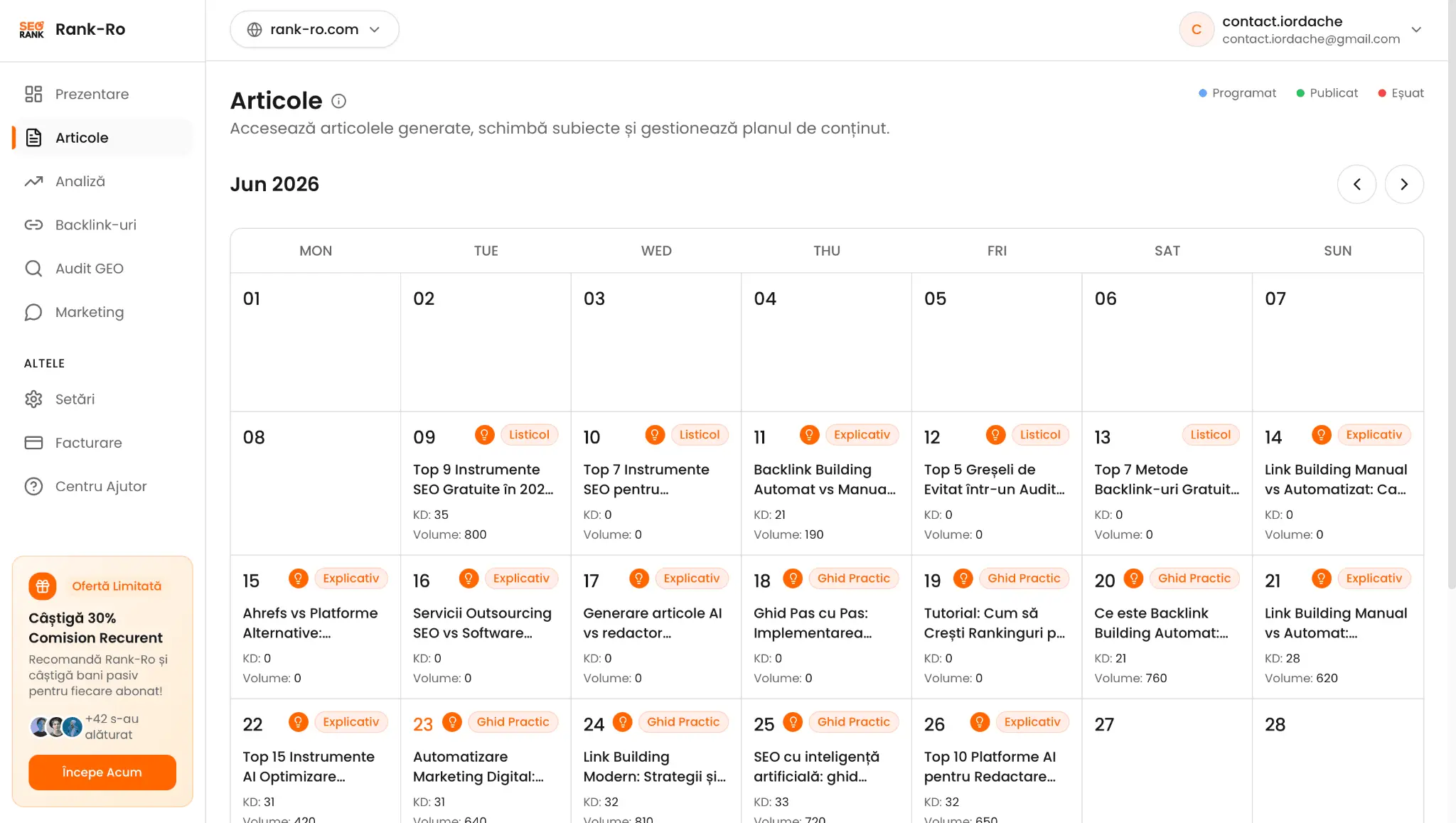Open the rank-ro.com domain dropdown
Image resolution: width=1456 pixels, height=823 pixels.
point(314,29)
